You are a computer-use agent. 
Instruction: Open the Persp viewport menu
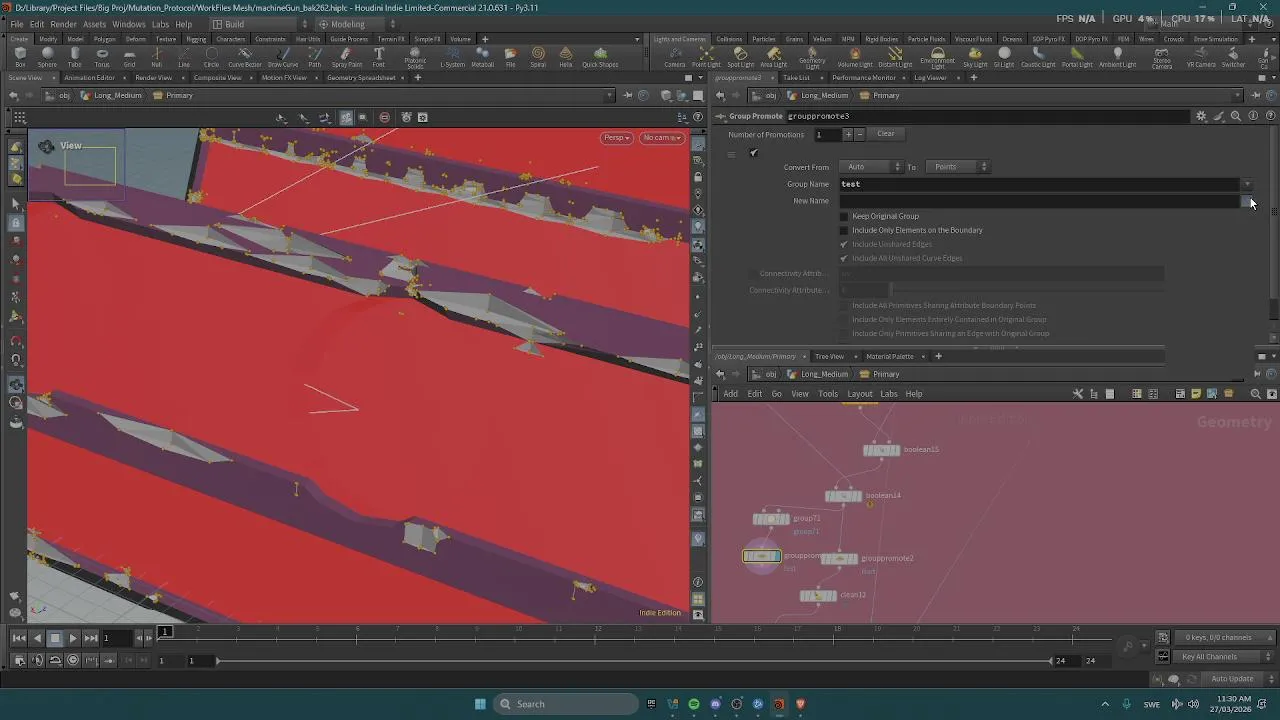coord(616,137)
